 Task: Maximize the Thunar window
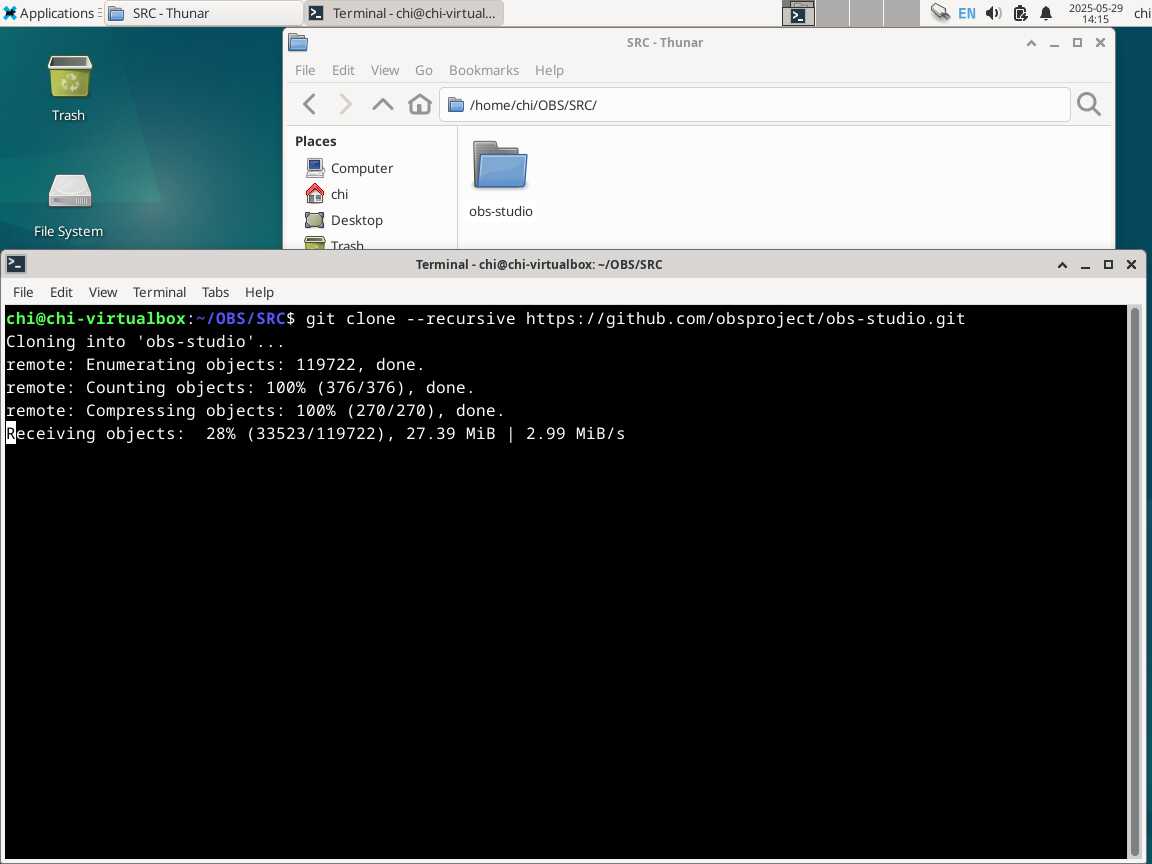tap(1077, 43)
